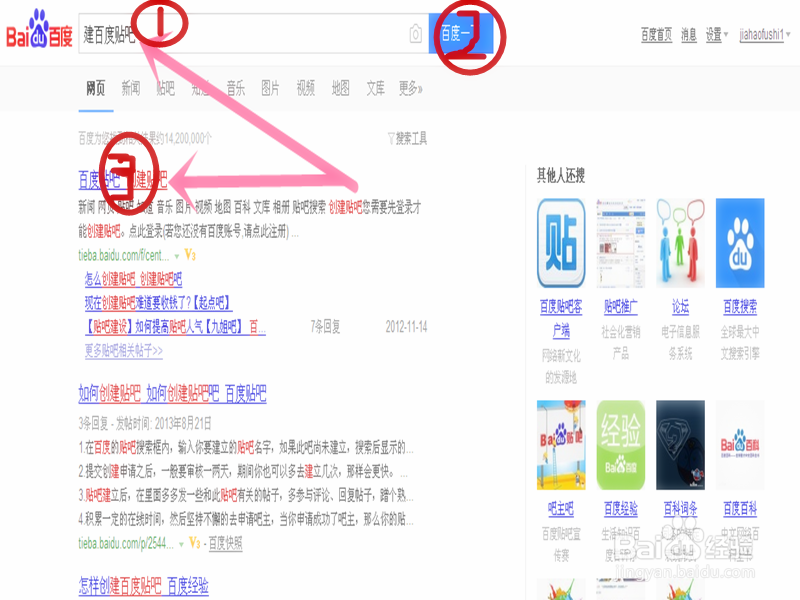Open the 更多» tab

click(411, 88)
